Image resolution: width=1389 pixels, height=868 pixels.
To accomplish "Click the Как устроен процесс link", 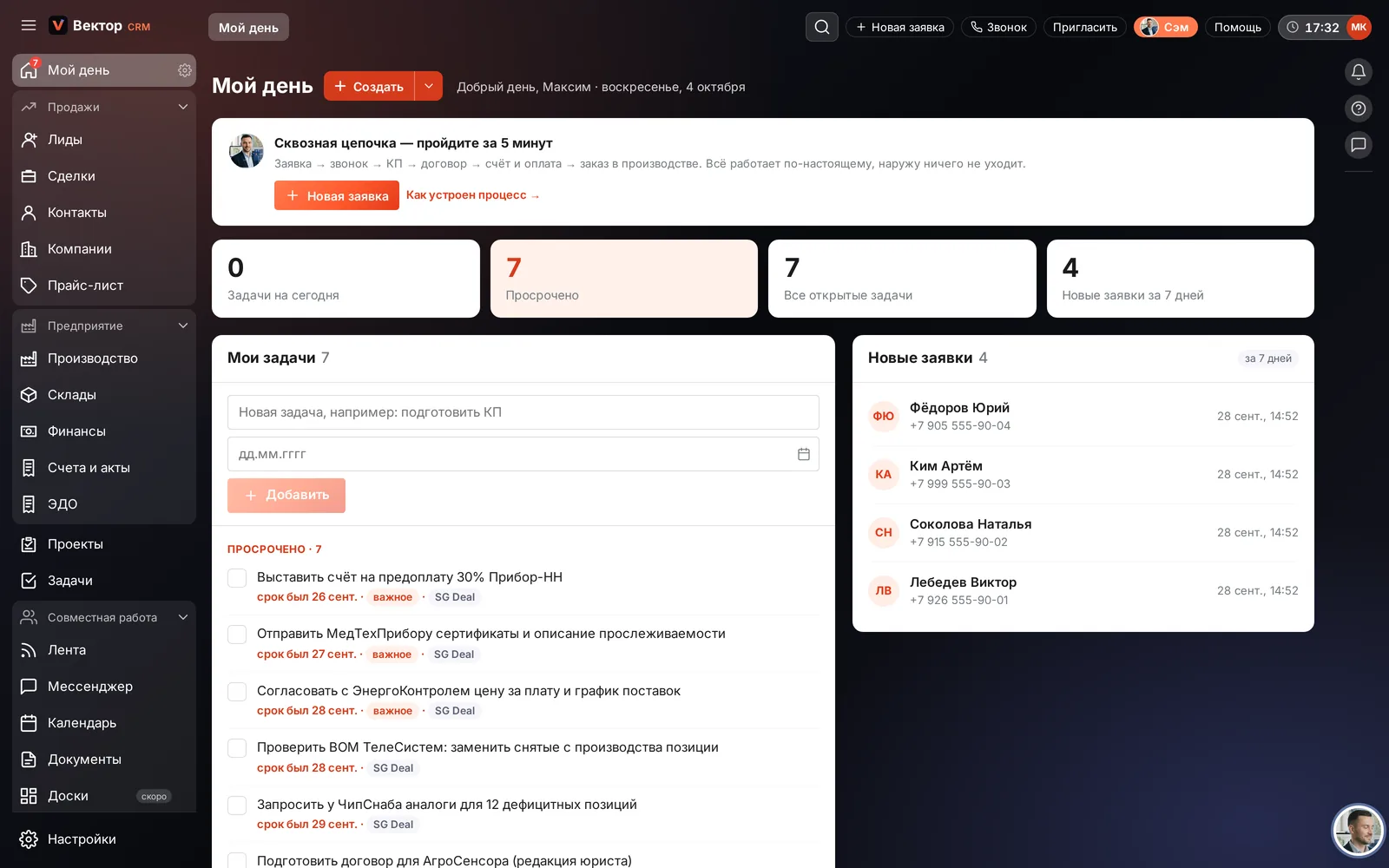I will (473, 195).
